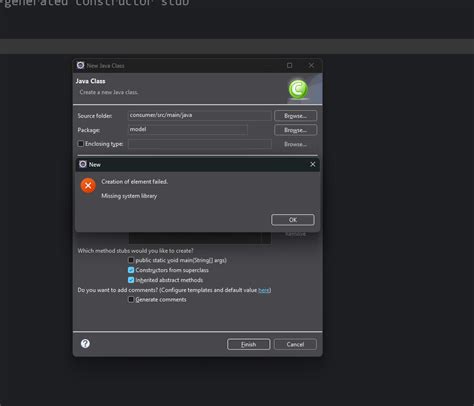
Task: Click OK in the error dialog
Action: (293, 220)
